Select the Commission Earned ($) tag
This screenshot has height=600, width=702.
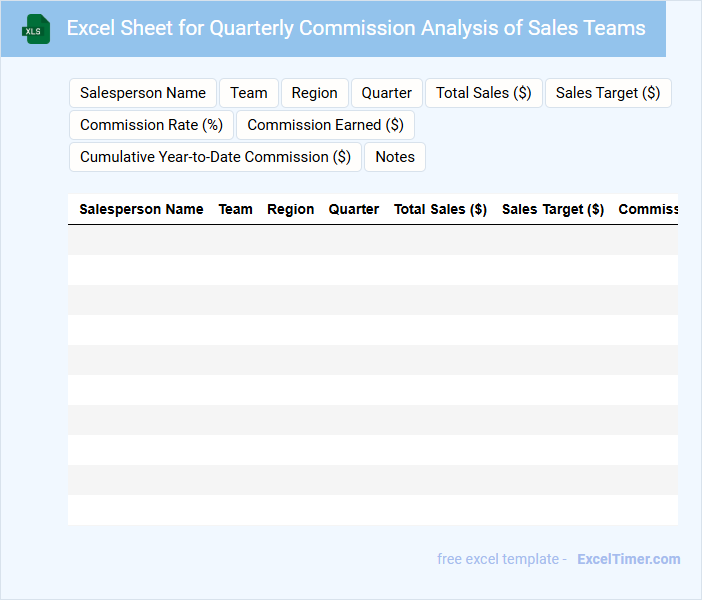click(325, 125)
